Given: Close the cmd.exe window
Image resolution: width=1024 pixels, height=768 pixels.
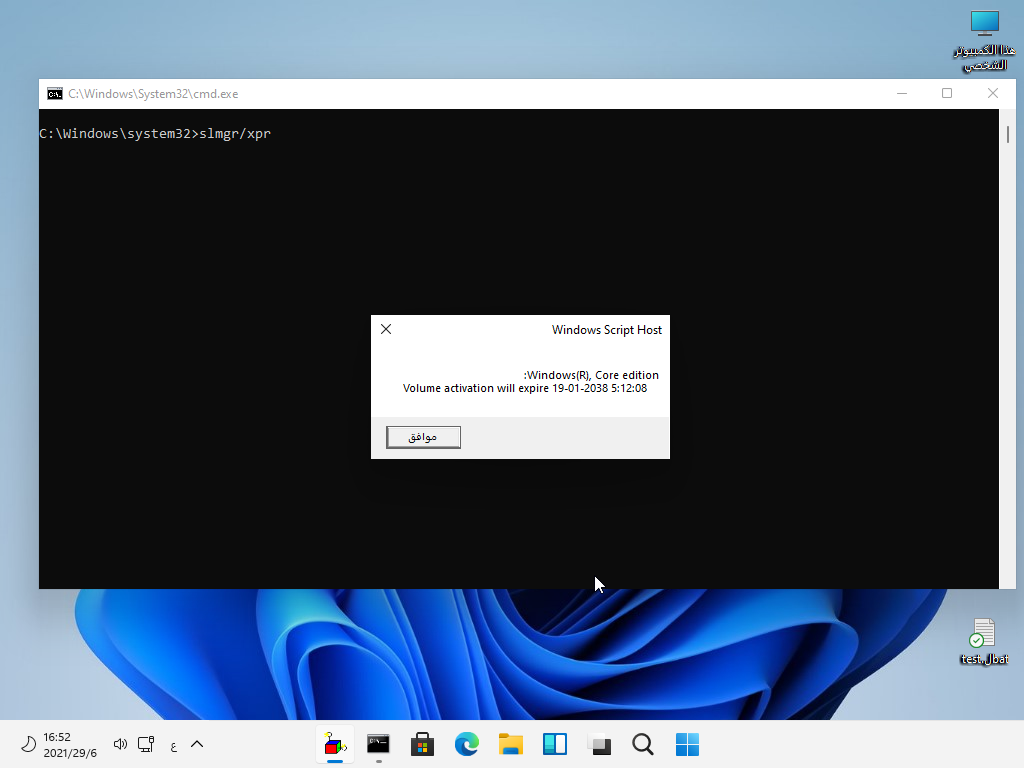Looking at the screenshot, I should pyautogui.click(x=993, y=93).
